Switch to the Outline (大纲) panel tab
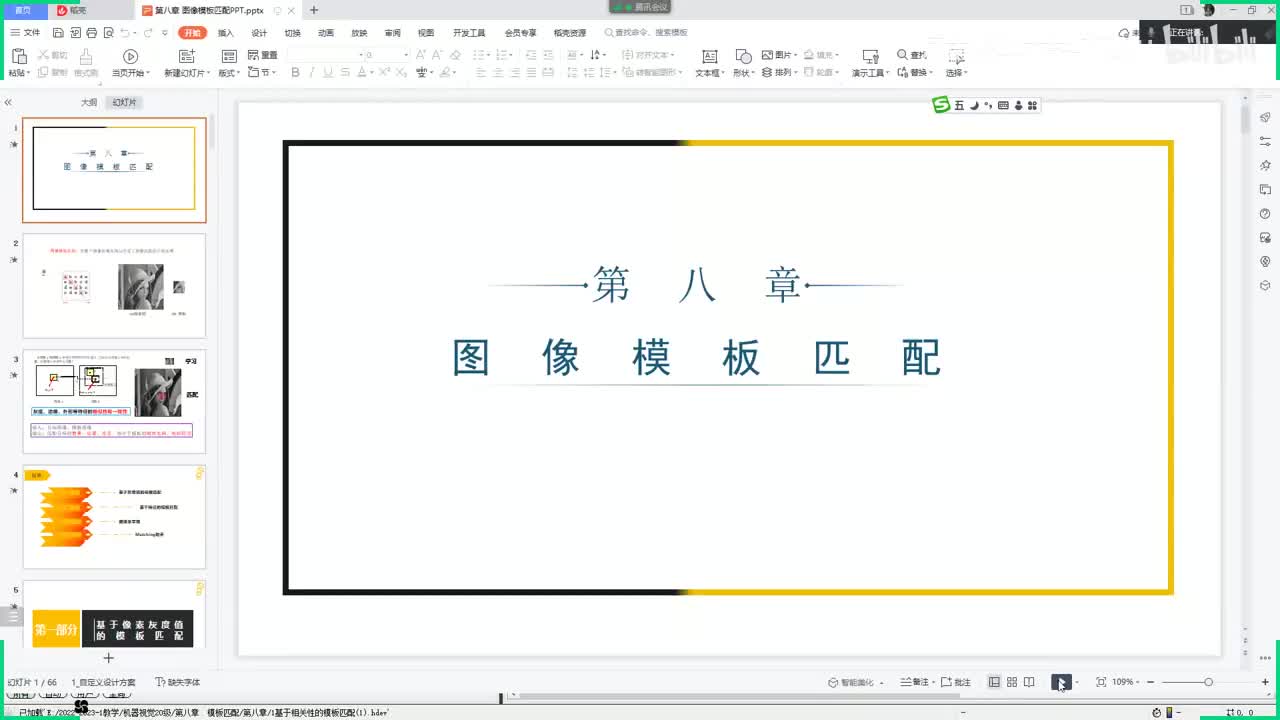This screenshot has height=720, width=1280. click(89, 103)
